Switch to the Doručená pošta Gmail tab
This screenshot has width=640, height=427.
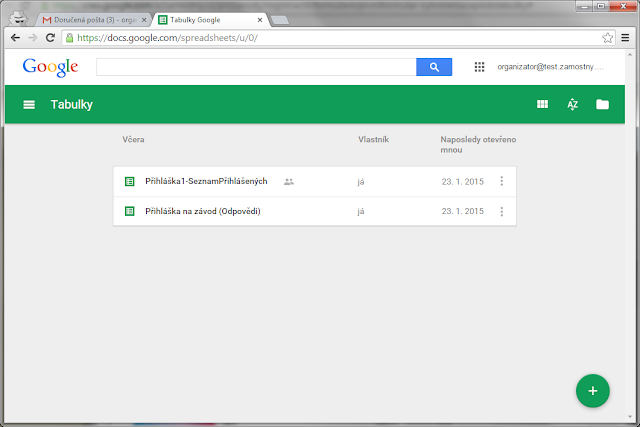coord(94,20)
